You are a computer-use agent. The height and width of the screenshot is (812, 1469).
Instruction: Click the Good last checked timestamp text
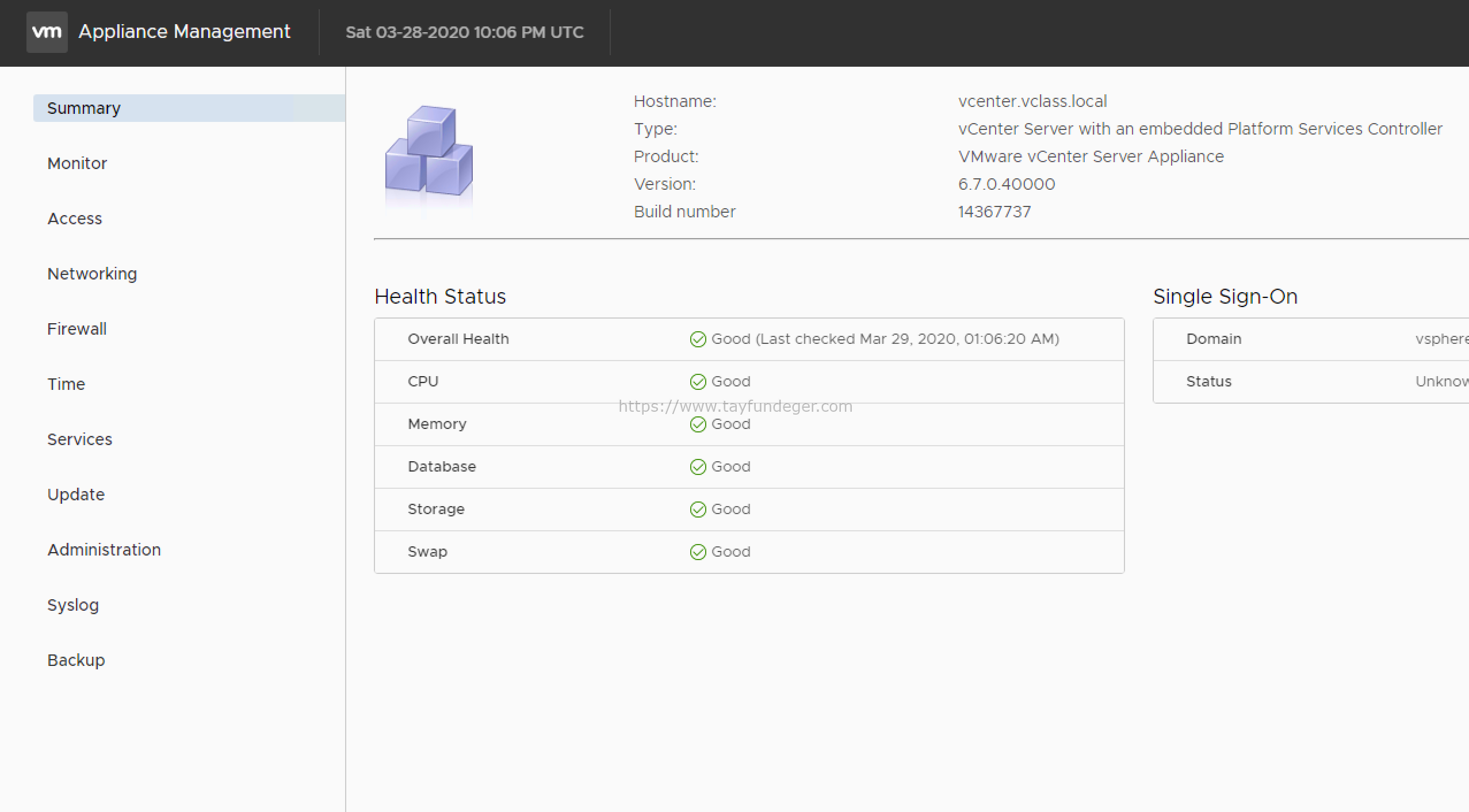pos(885,339)
